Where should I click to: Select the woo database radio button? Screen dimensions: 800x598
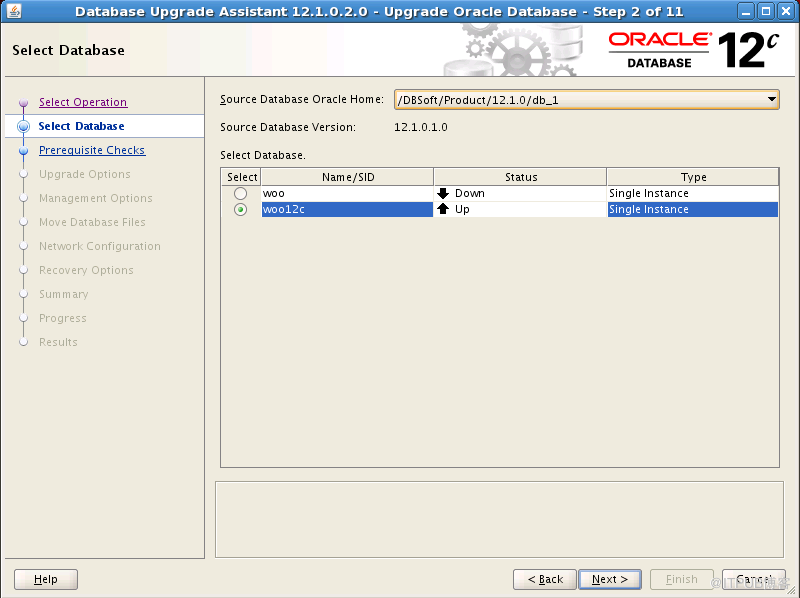[x=240, y=193]
